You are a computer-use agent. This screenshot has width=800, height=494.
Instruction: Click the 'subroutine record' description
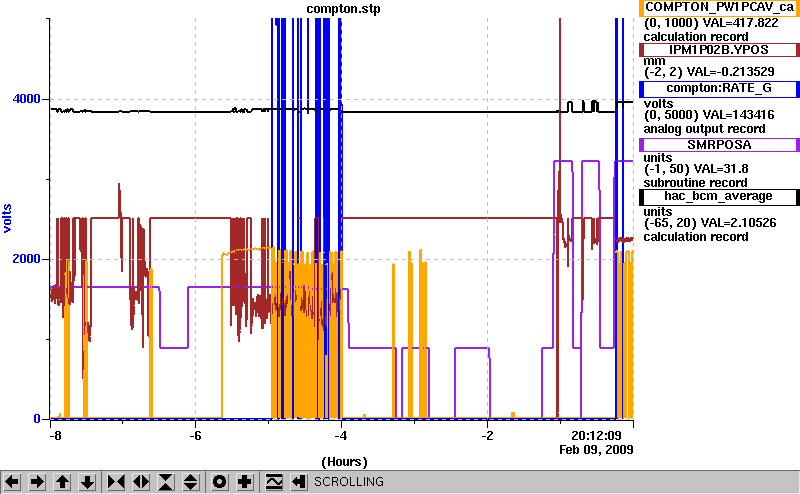695,183
